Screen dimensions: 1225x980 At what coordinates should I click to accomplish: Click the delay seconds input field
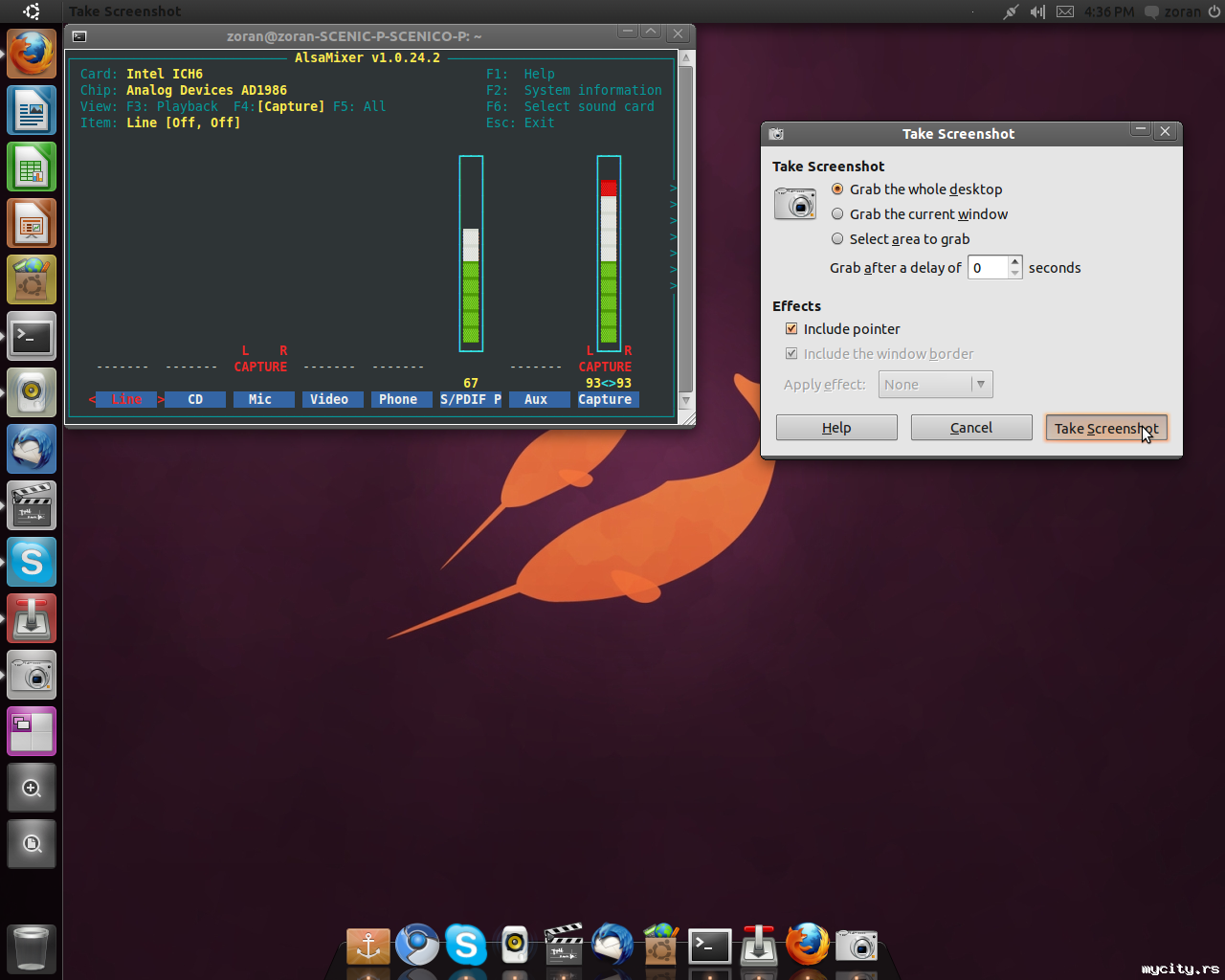(988, 268)
